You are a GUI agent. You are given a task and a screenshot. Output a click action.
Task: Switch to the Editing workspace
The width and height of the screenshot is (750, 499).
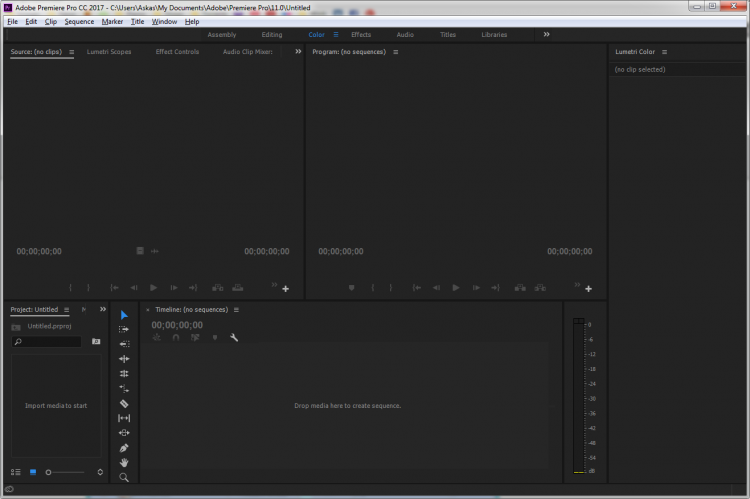point(272,35)
